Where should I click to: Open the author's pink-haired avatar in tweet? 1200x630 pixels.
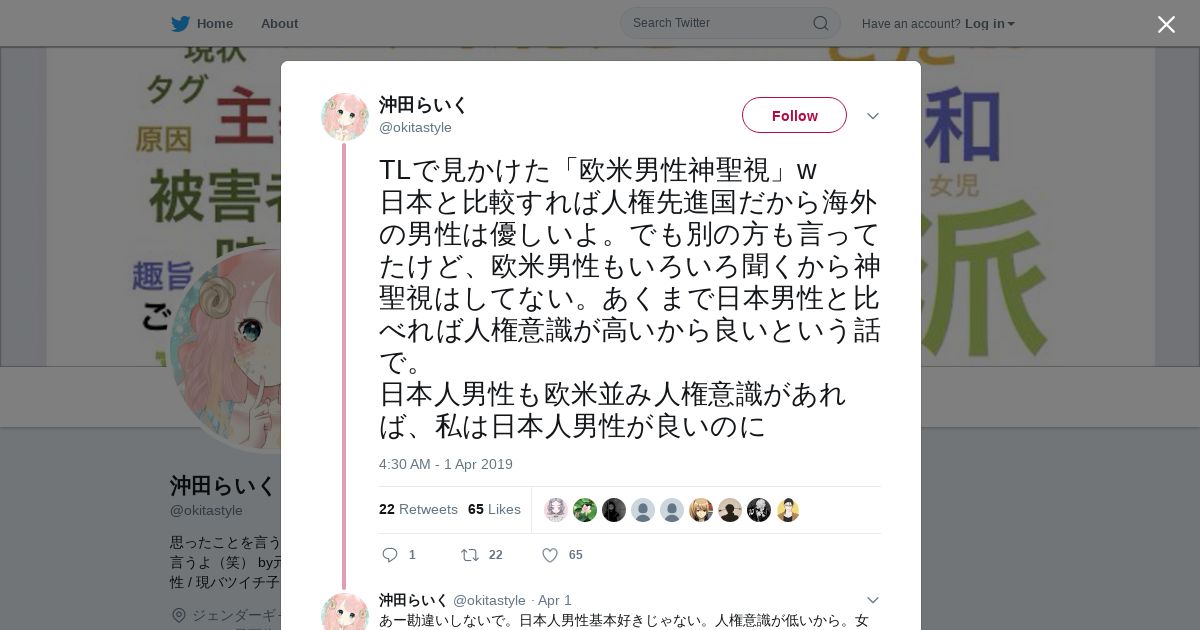tap(345, 117)
